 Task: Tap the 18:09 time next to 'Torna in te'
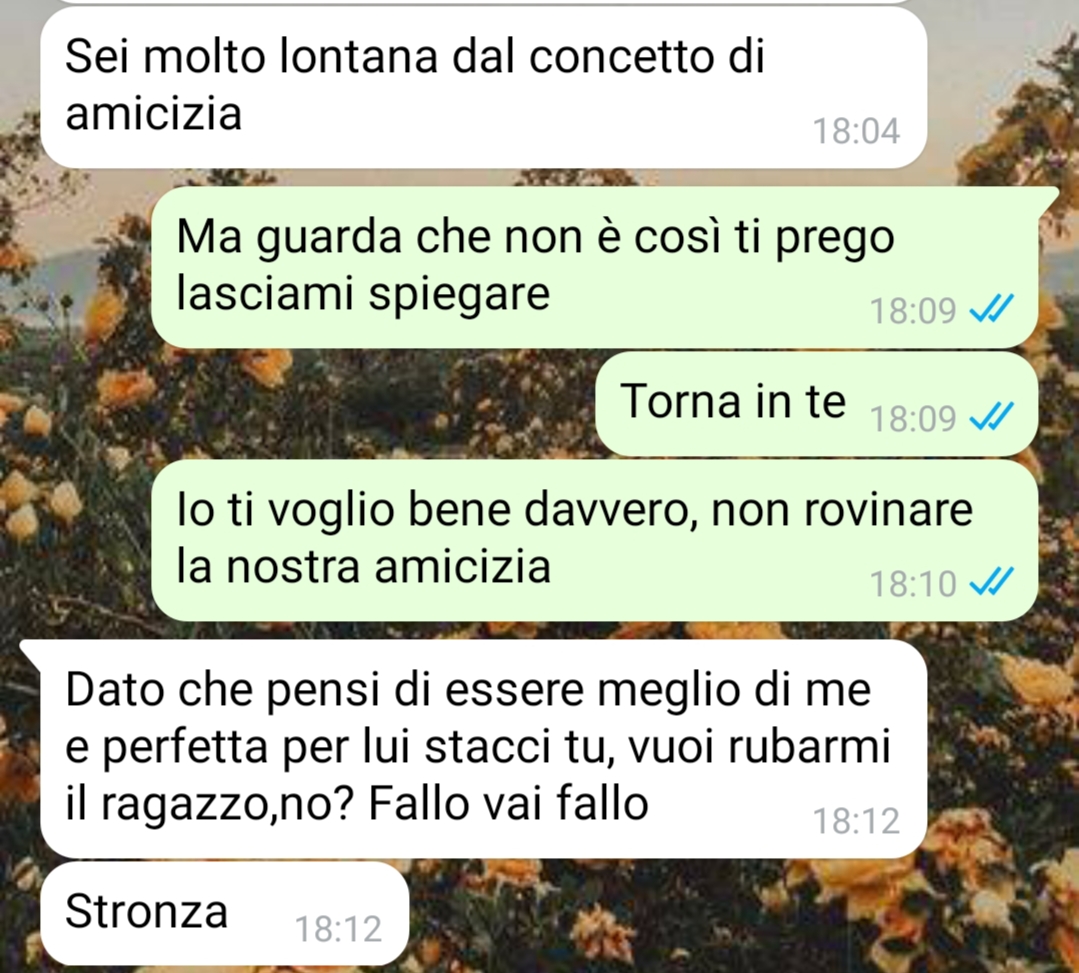click(913, 418)
